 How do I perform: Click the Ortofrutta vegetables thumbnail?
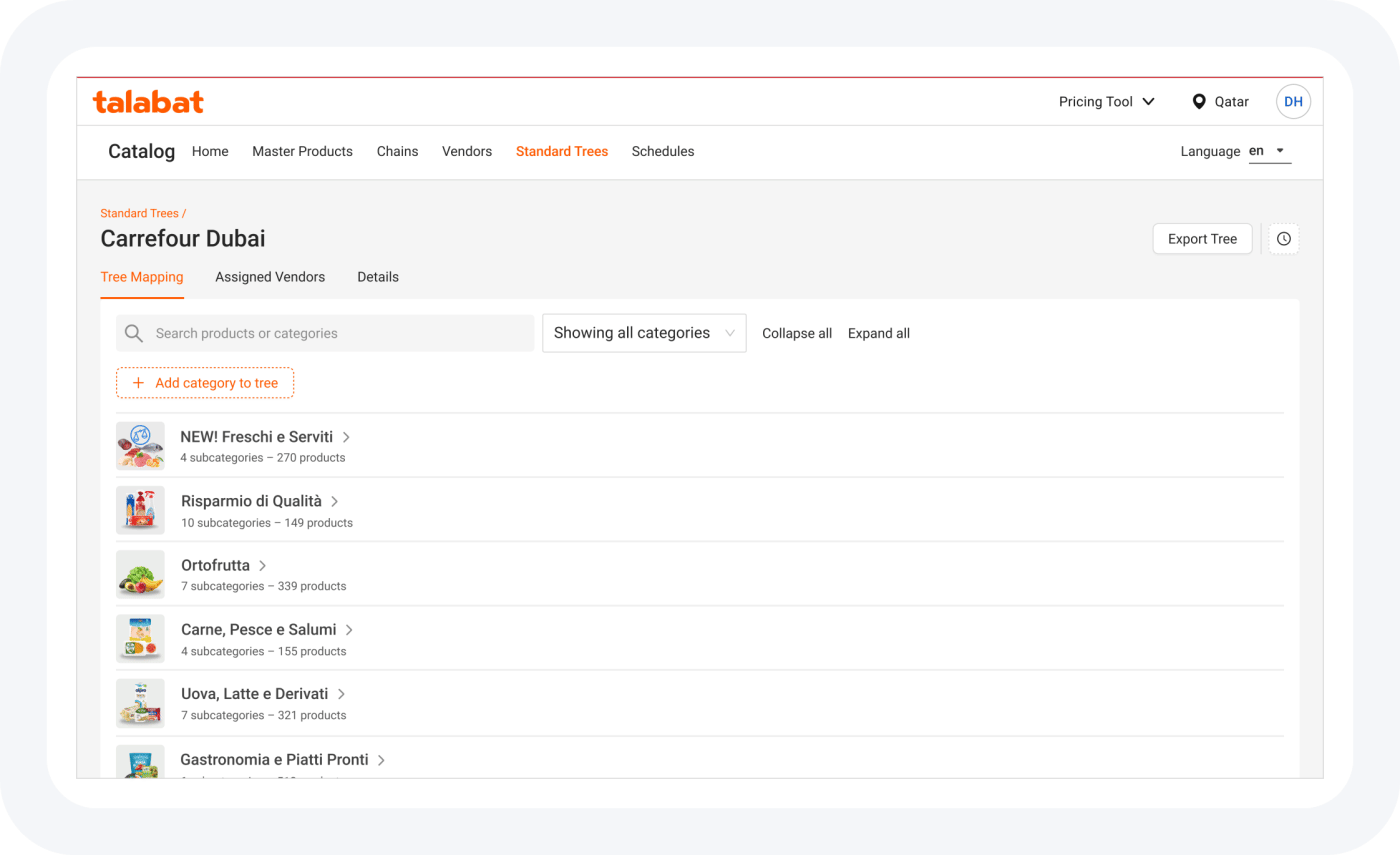140,574
